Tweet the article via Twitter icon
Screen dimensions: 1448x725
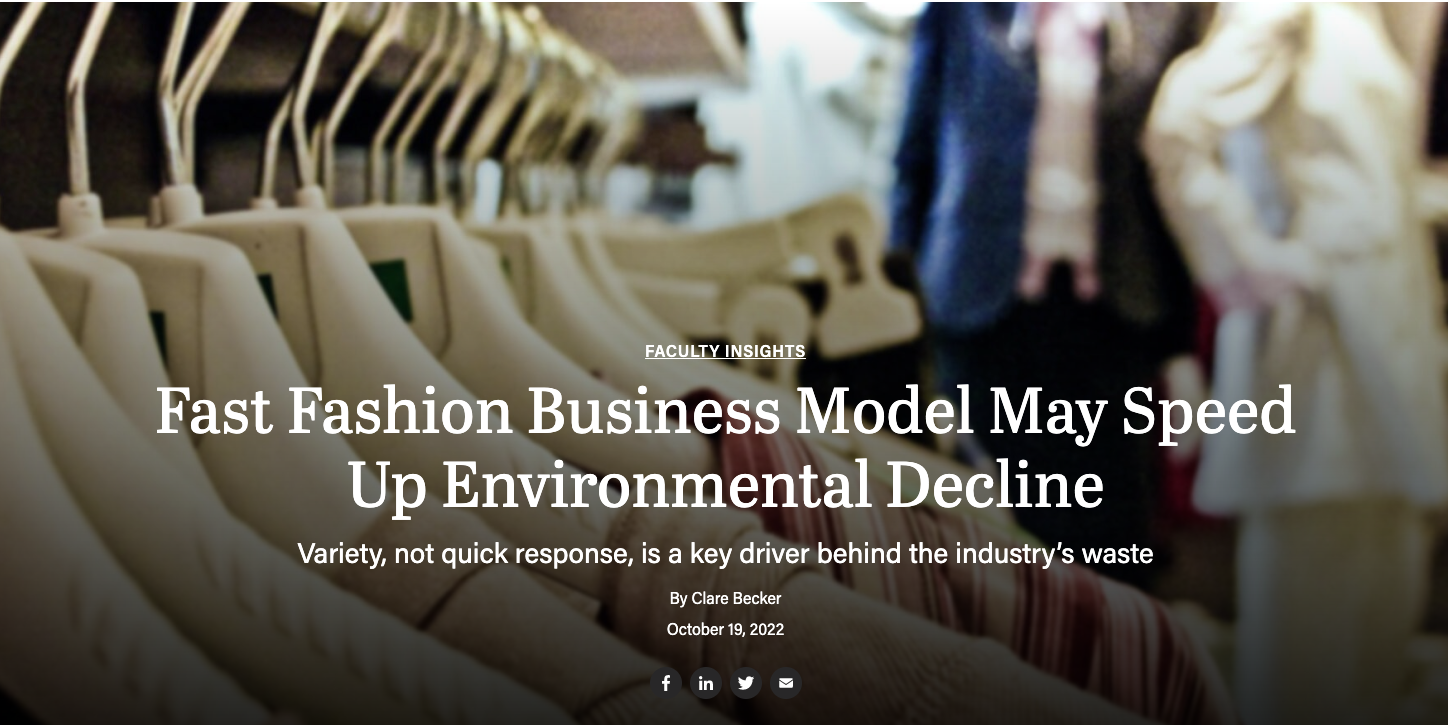point(746,683)
